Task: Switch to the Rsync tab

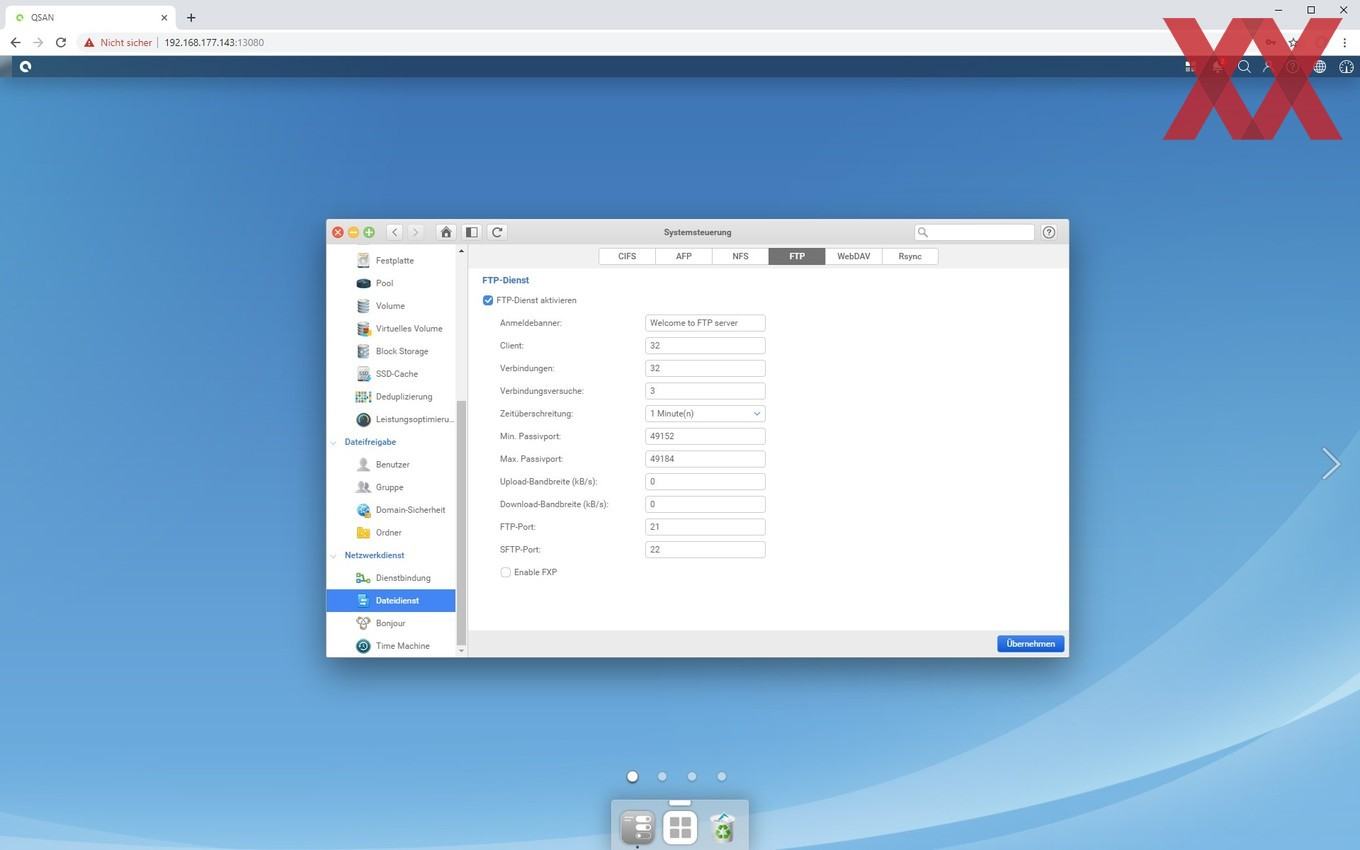Action: [910, 256]
